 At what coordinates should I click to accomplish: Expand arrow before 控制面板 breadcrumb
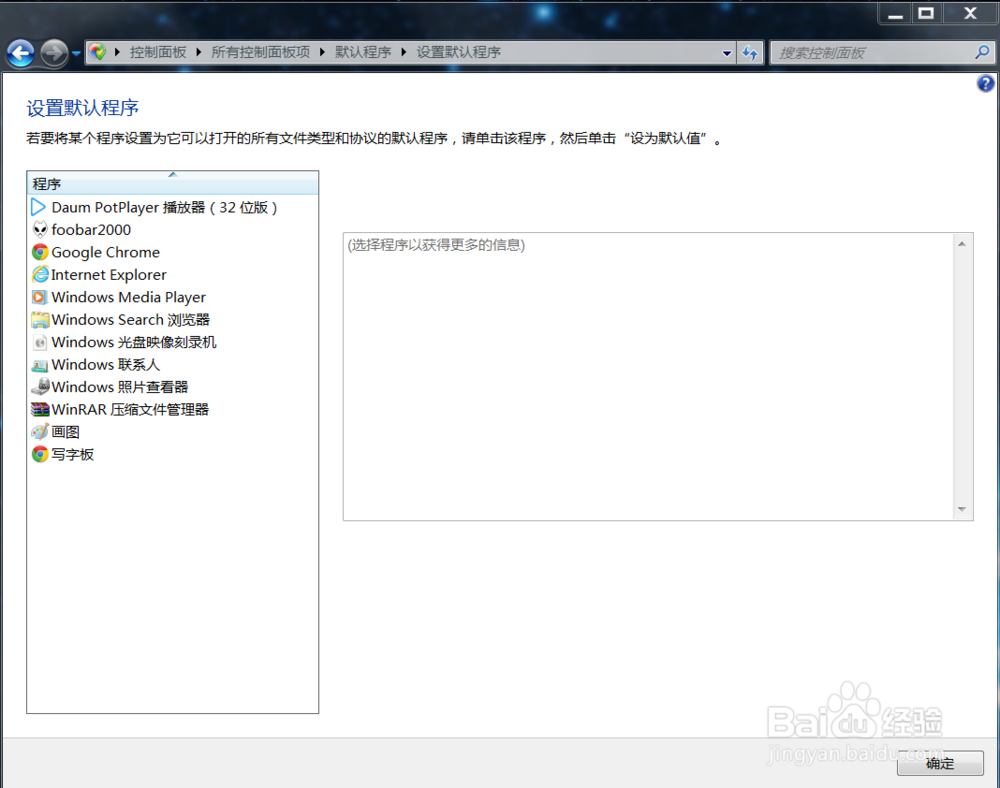tap(117, 52)
